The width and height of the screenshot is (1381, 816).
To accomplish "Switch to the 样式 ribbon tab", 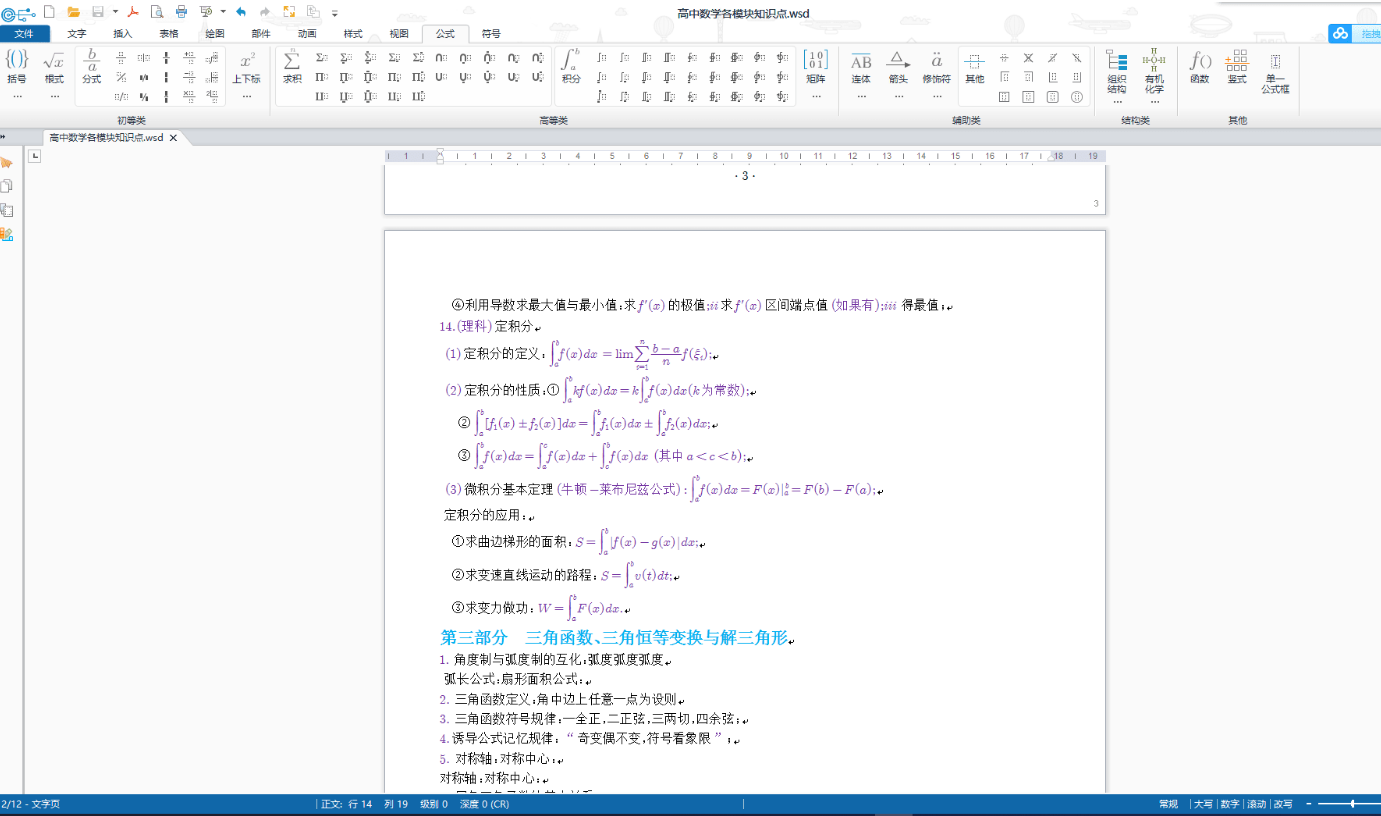I will [x=353, y=34].
